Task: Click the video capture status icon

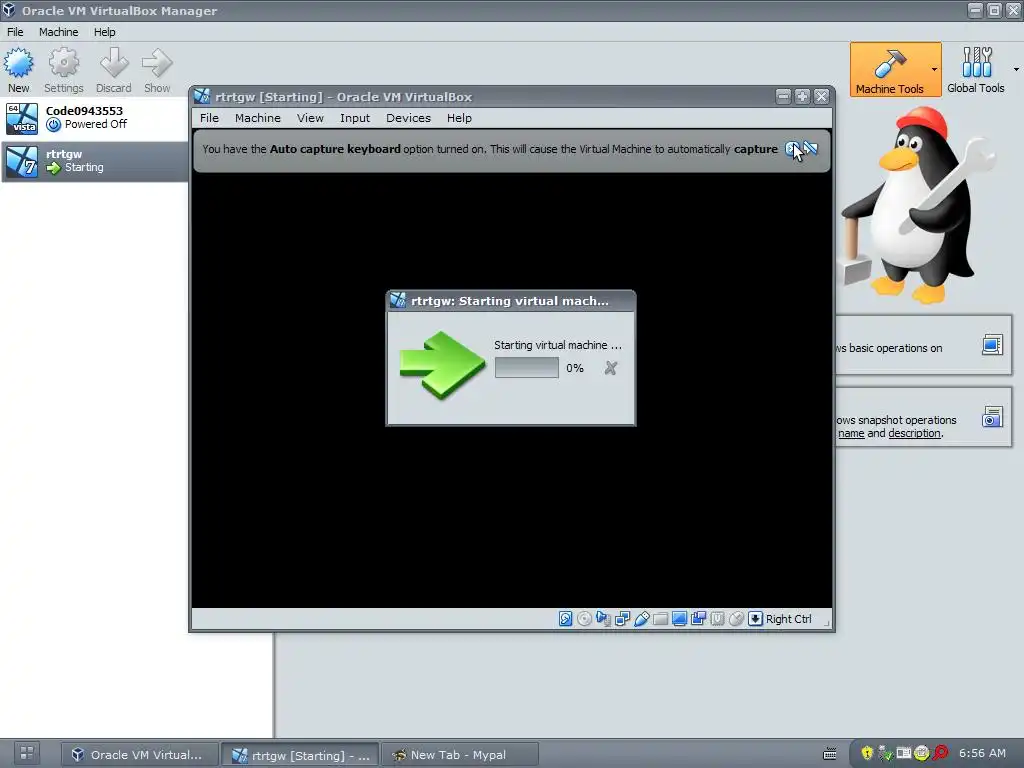Action: (698, 618)
